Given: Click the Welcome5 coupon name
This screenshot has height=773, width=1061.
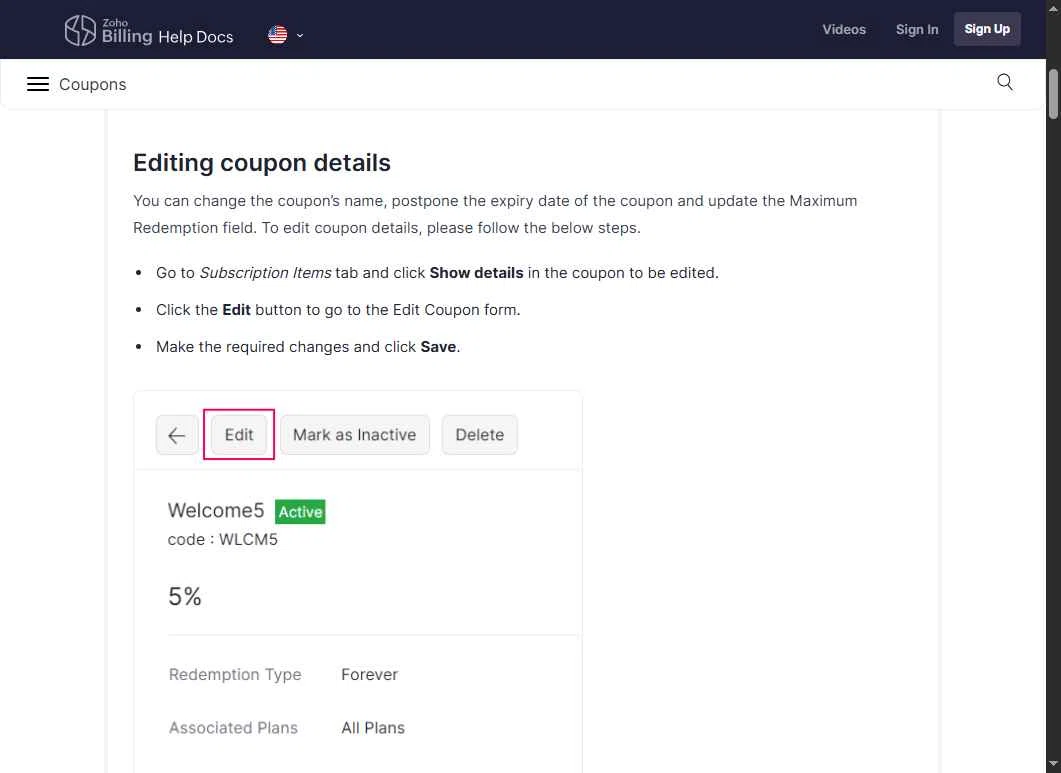Looking at the screenshot, I should coord(216,510).
